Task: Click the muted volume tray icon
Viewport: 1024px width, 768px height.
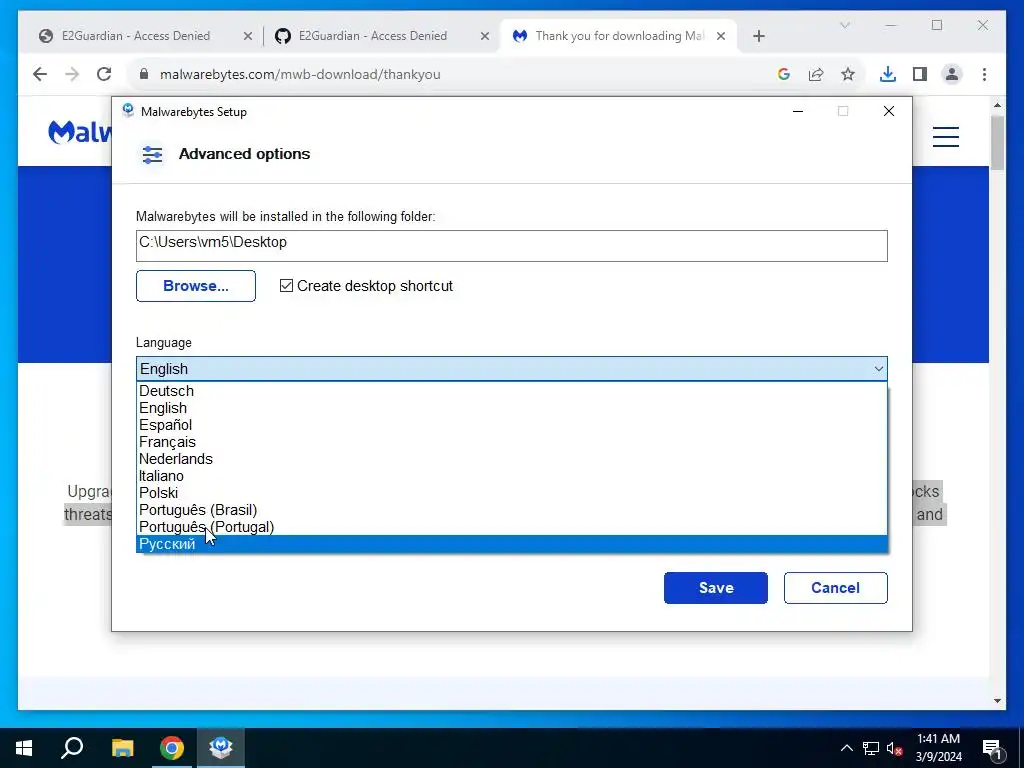Action: [x=895, y=748]
